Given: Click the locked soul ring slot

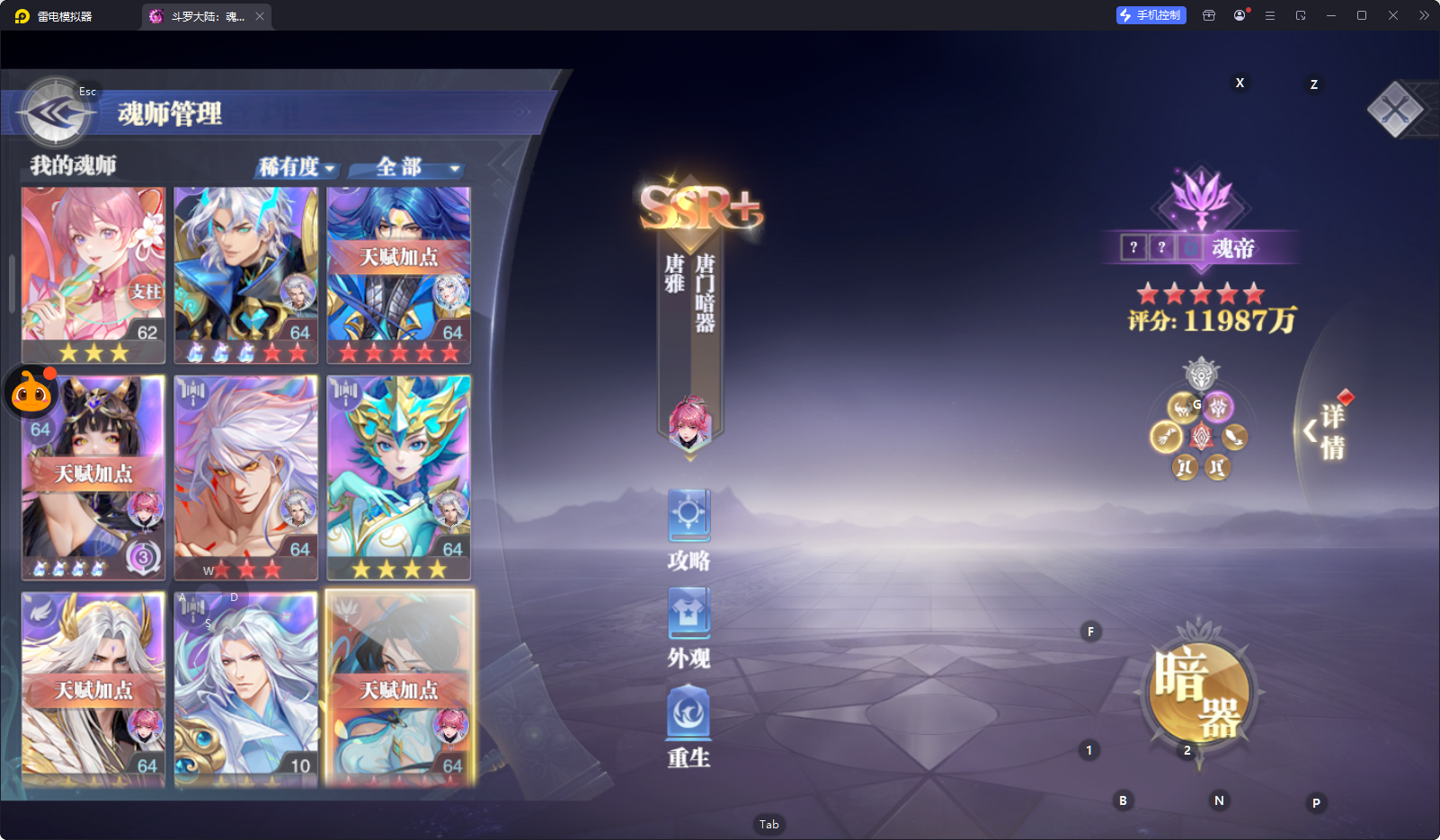Looking at the screenshot, I should point(1190,247).
